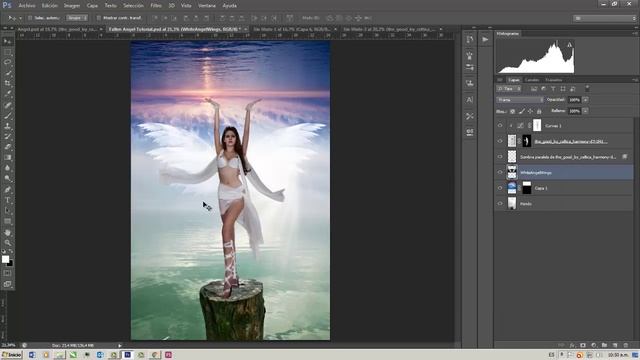Click the add layer mask button
The height and width of the screenshot is (360, 640).
(583, 345)
